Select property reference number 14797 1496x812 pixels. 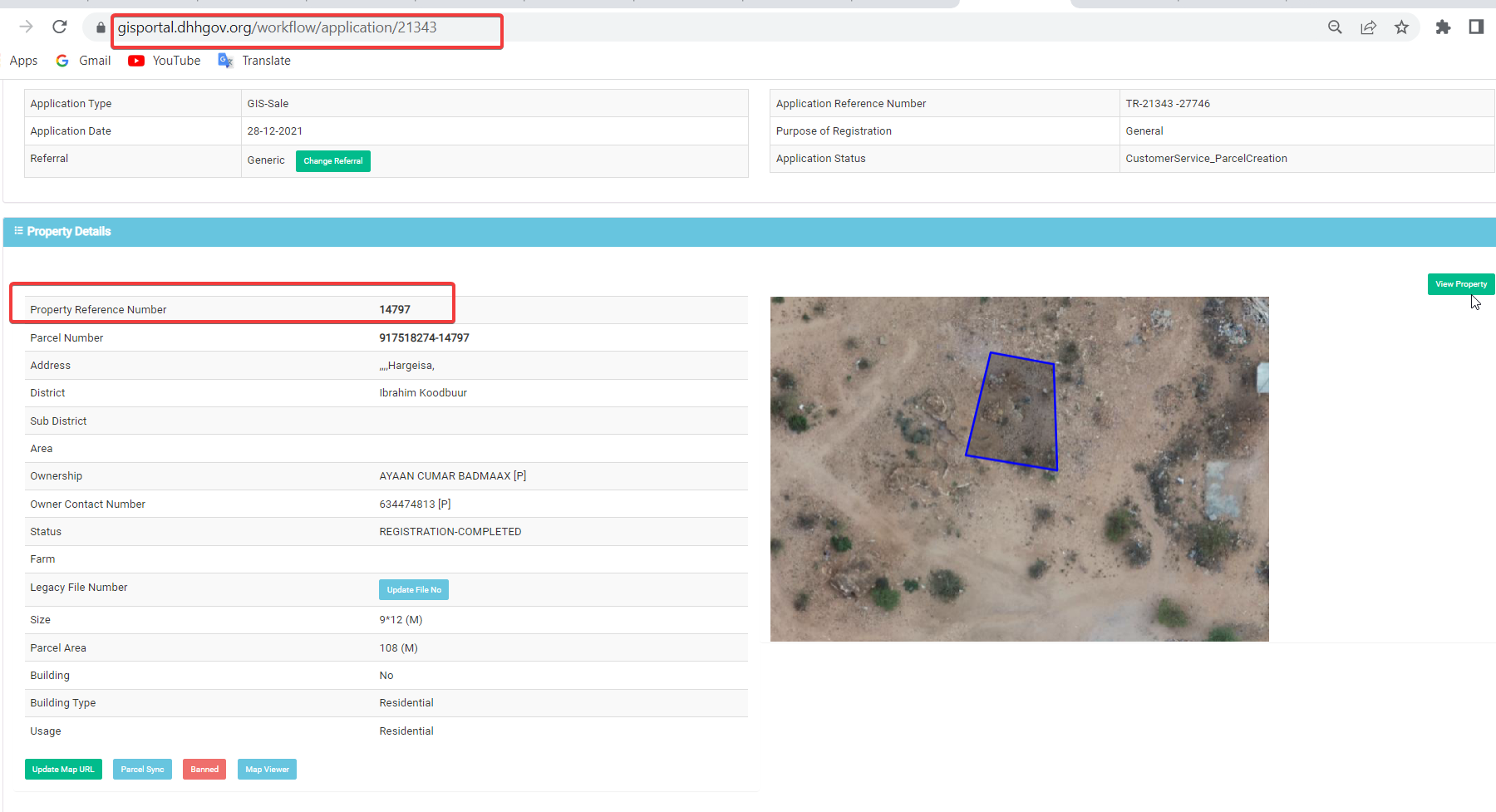395,310
